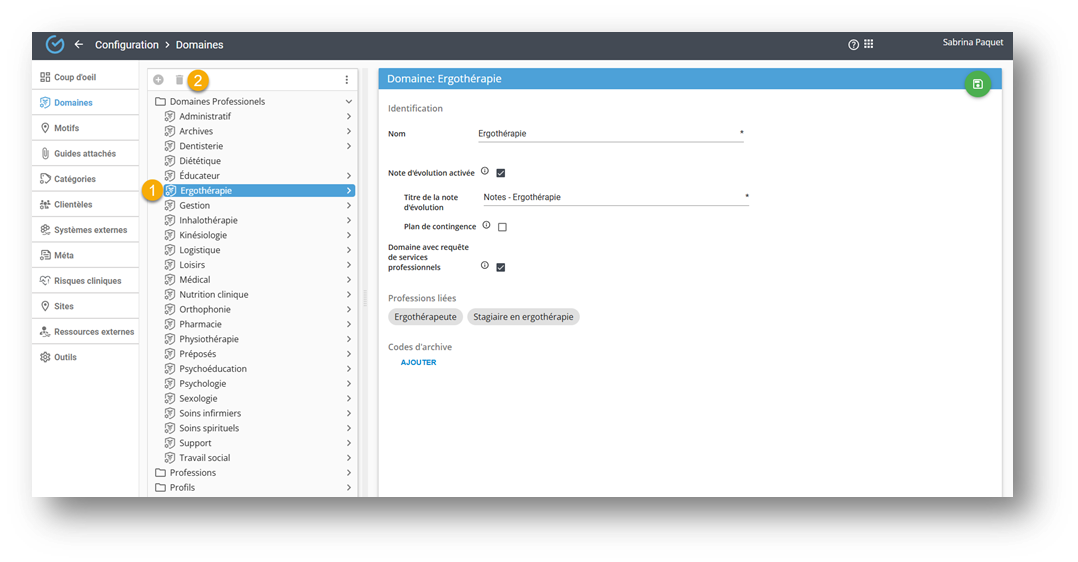1078x562 pixels.
Task: Select the Ergothérapeute profession chip
Action: tap(425, 317)
